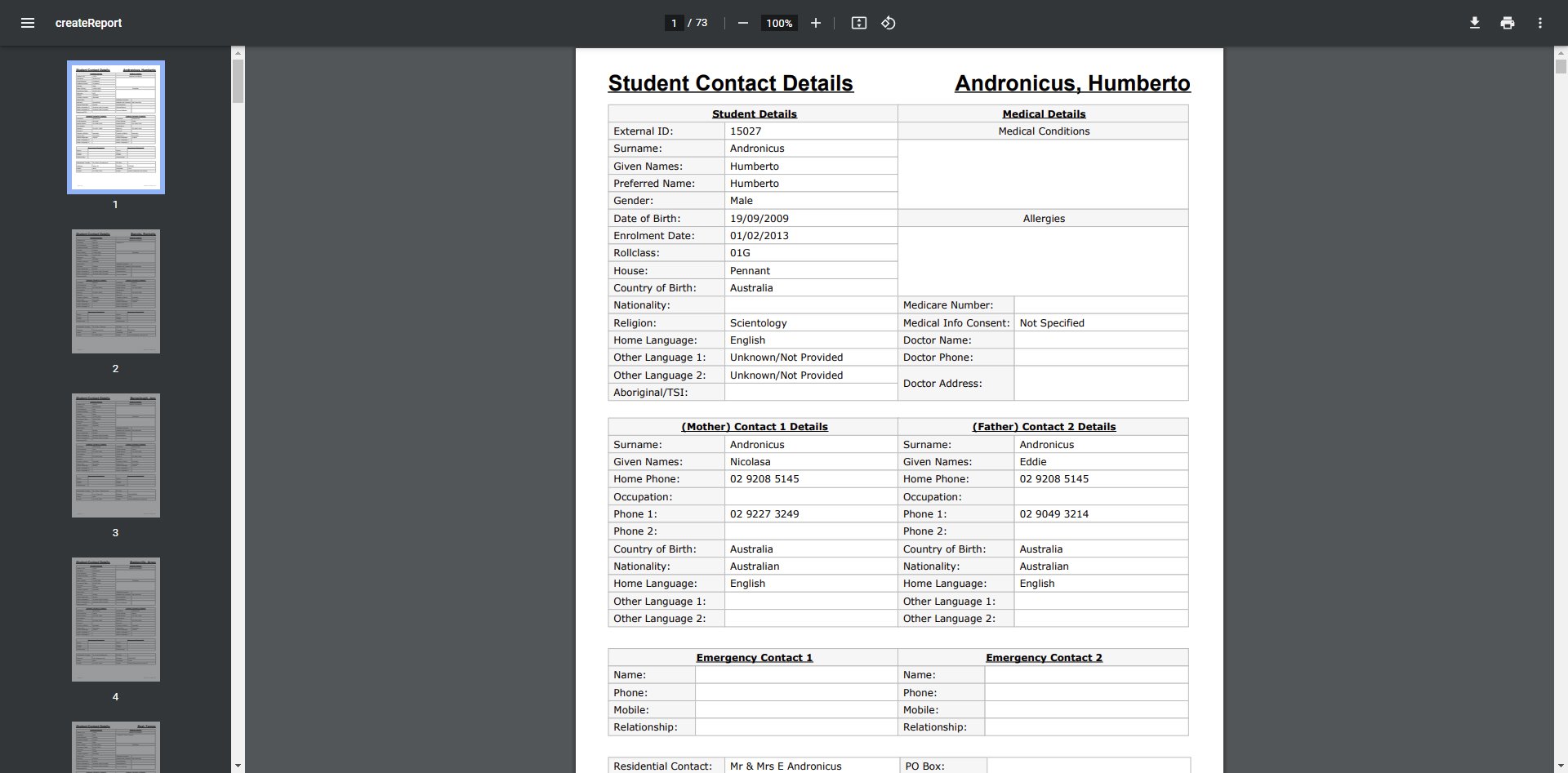The height and width of the screenshot is (773, 1568).
Task: Go to page 4 thumbnail
Action: [x=116, y=620]
